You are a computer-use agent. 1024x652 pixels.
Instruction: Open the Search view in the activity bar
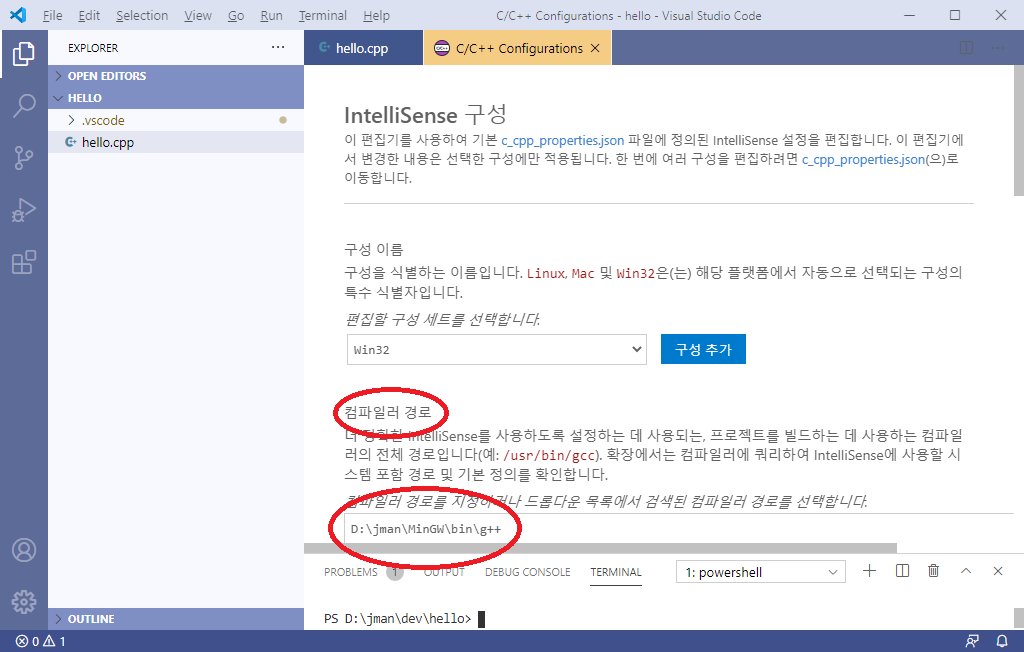click(24, 105)
